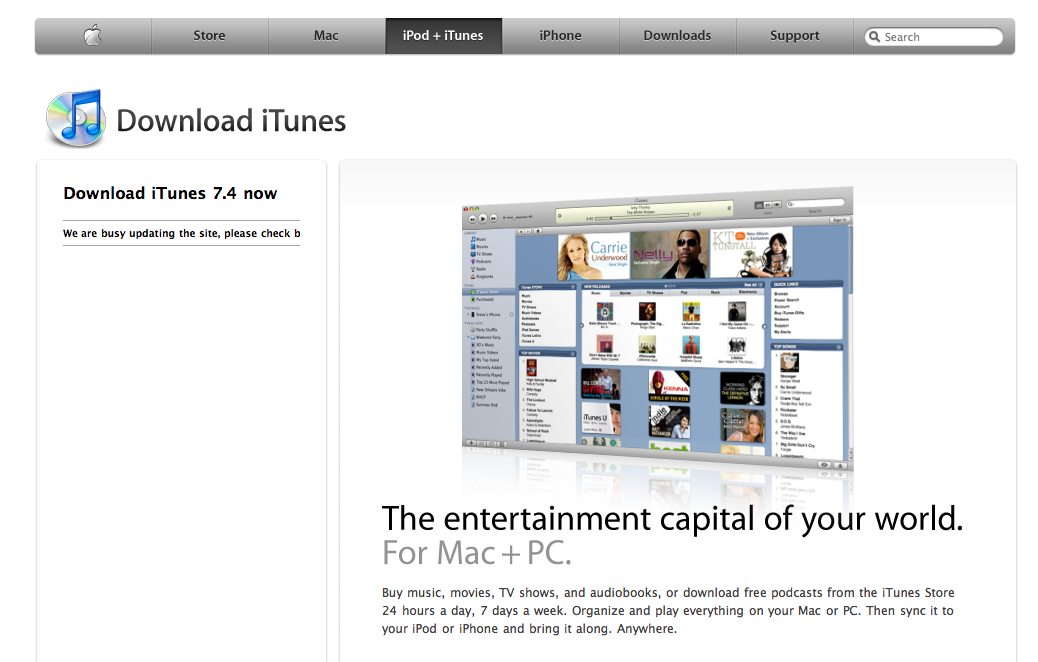Viewport: 1038px width, 662px height.
Task: Open the iPhone tab
Action: 560,36
